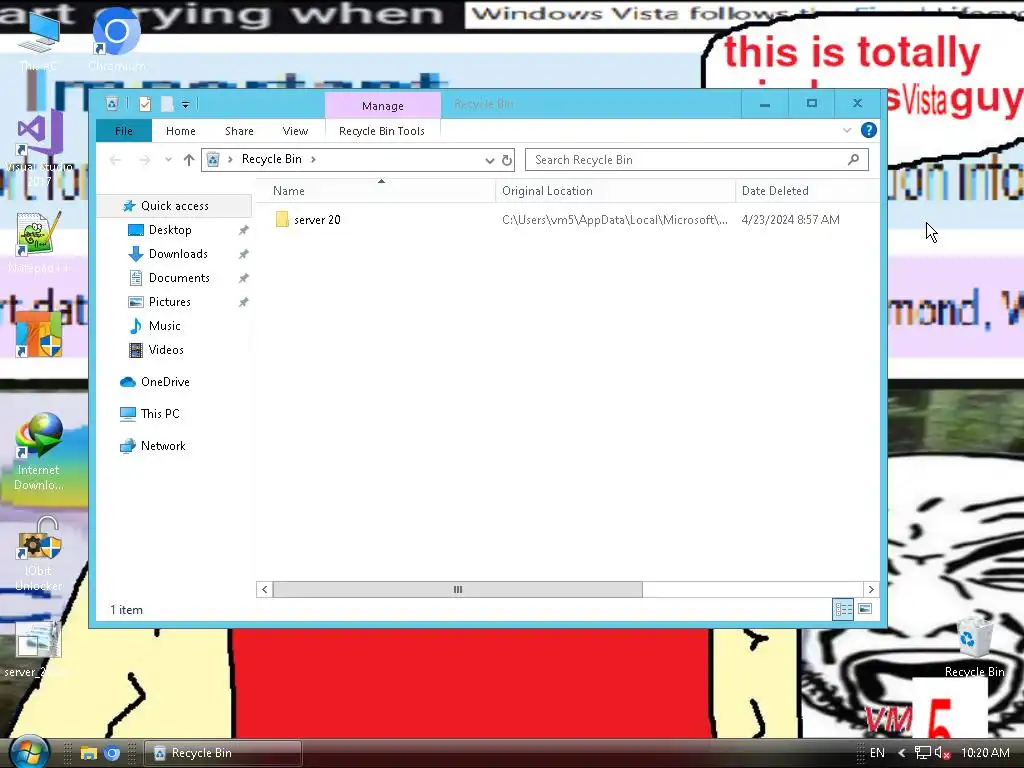Screen dimensions: 1024x768
Task: Click the network tray icon
Action: [x=922, y=753]
